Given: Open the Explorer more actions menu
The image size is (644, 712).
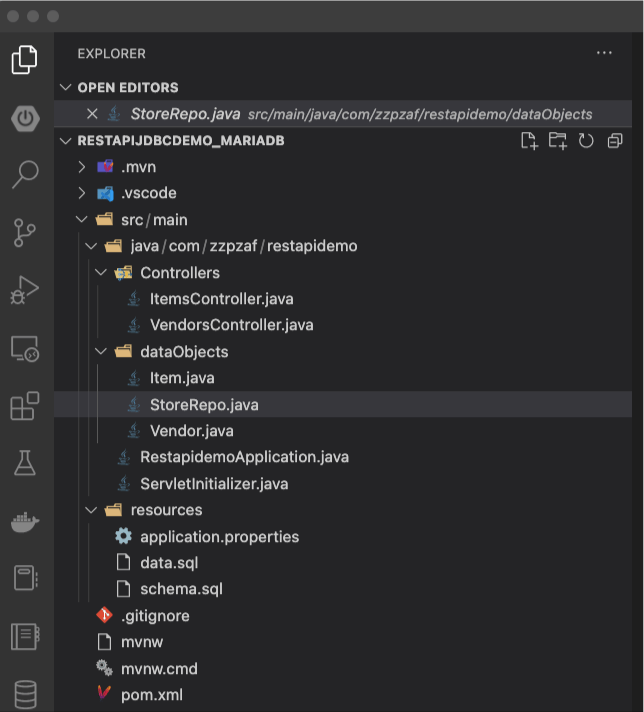Looking at the screenshot, I should tap(604, 53).
